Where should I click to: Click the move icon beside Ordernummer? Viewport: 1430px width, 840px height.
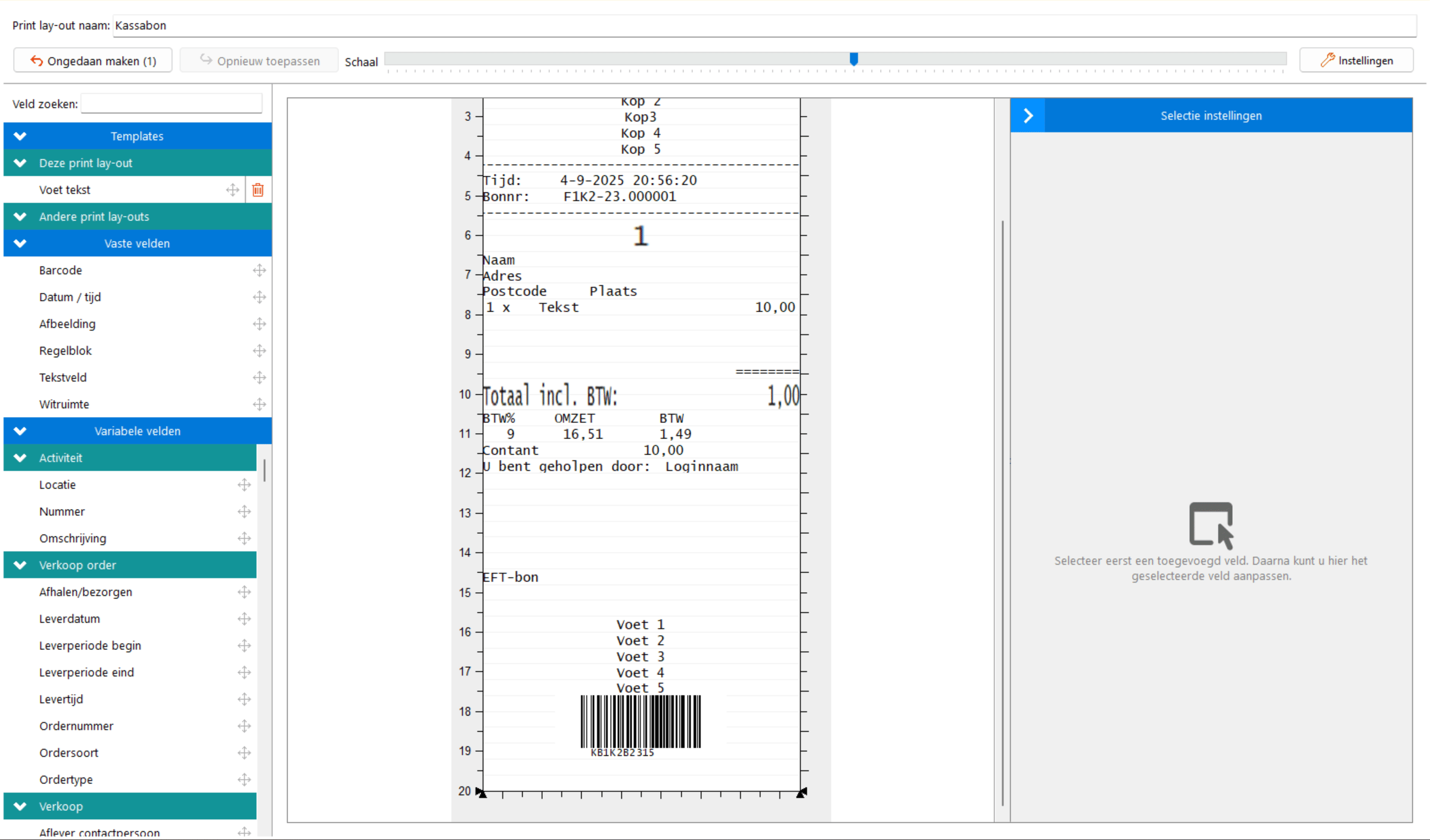coord(244,726)
